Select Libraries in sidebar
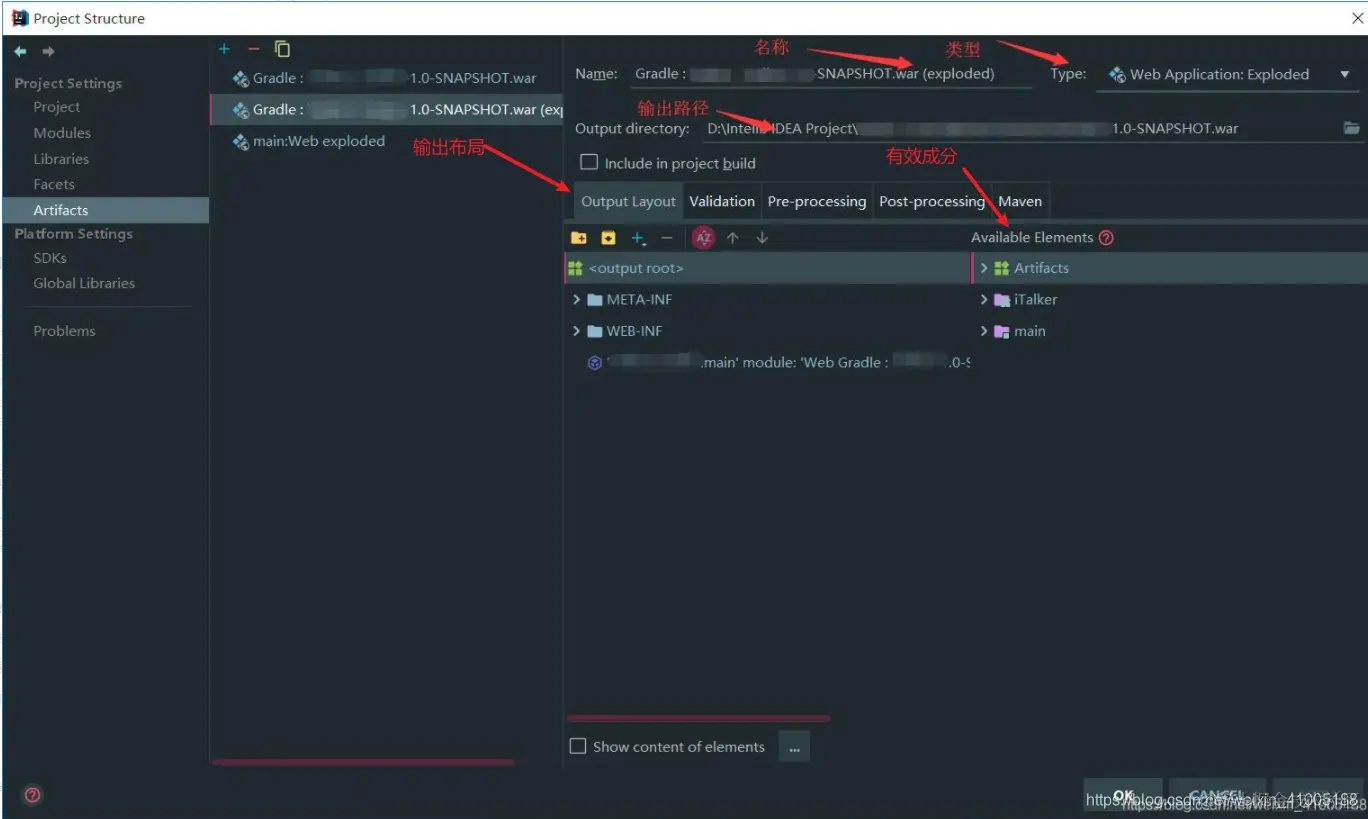Image resolution: width=1368 pixels, height=819 pixels. pos(61,159)
